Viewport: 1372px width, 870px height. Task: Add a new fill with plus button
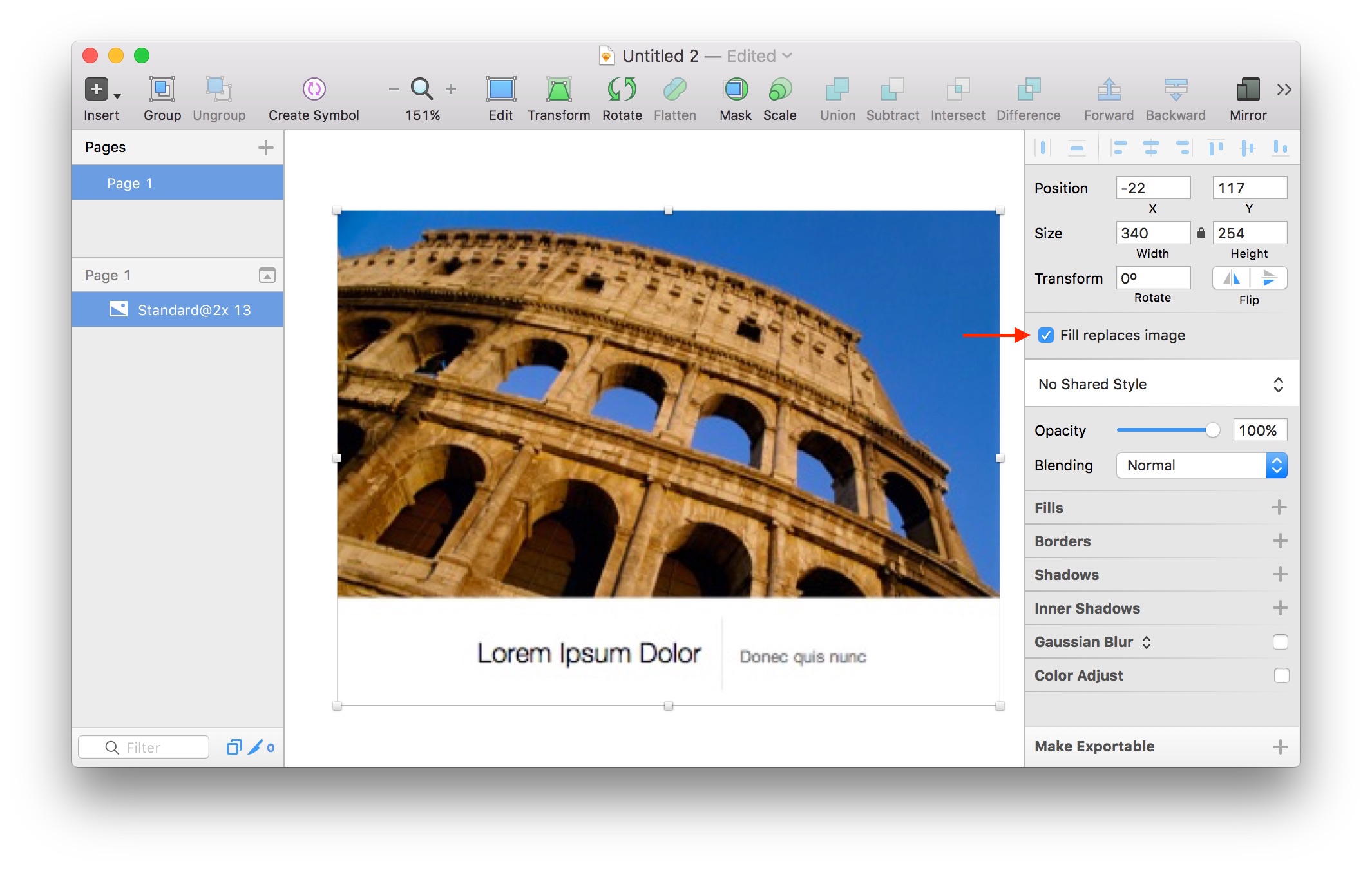pos(1279,508)
